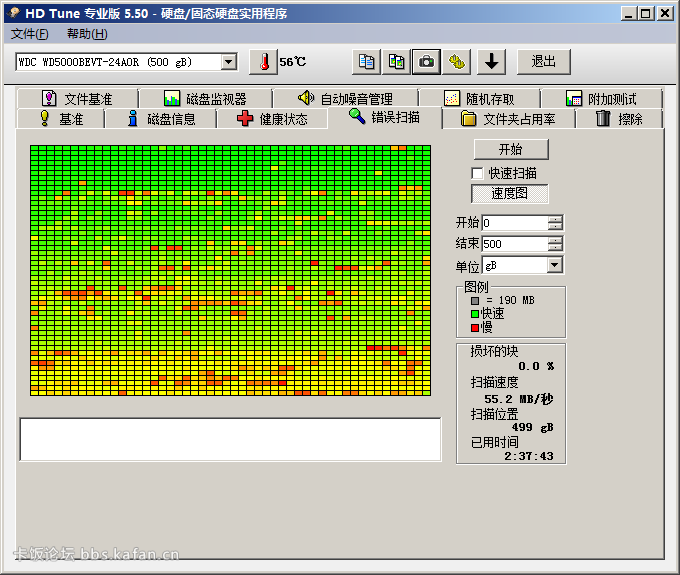Close the HD Tune window

[x=665, y=13]
